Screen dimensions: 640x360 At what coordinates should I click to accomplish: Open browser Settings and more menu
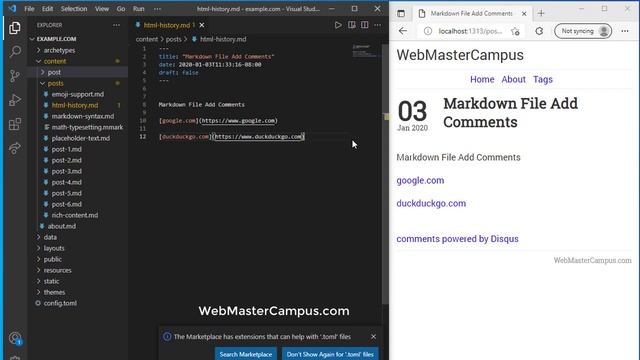pos(625,31)
